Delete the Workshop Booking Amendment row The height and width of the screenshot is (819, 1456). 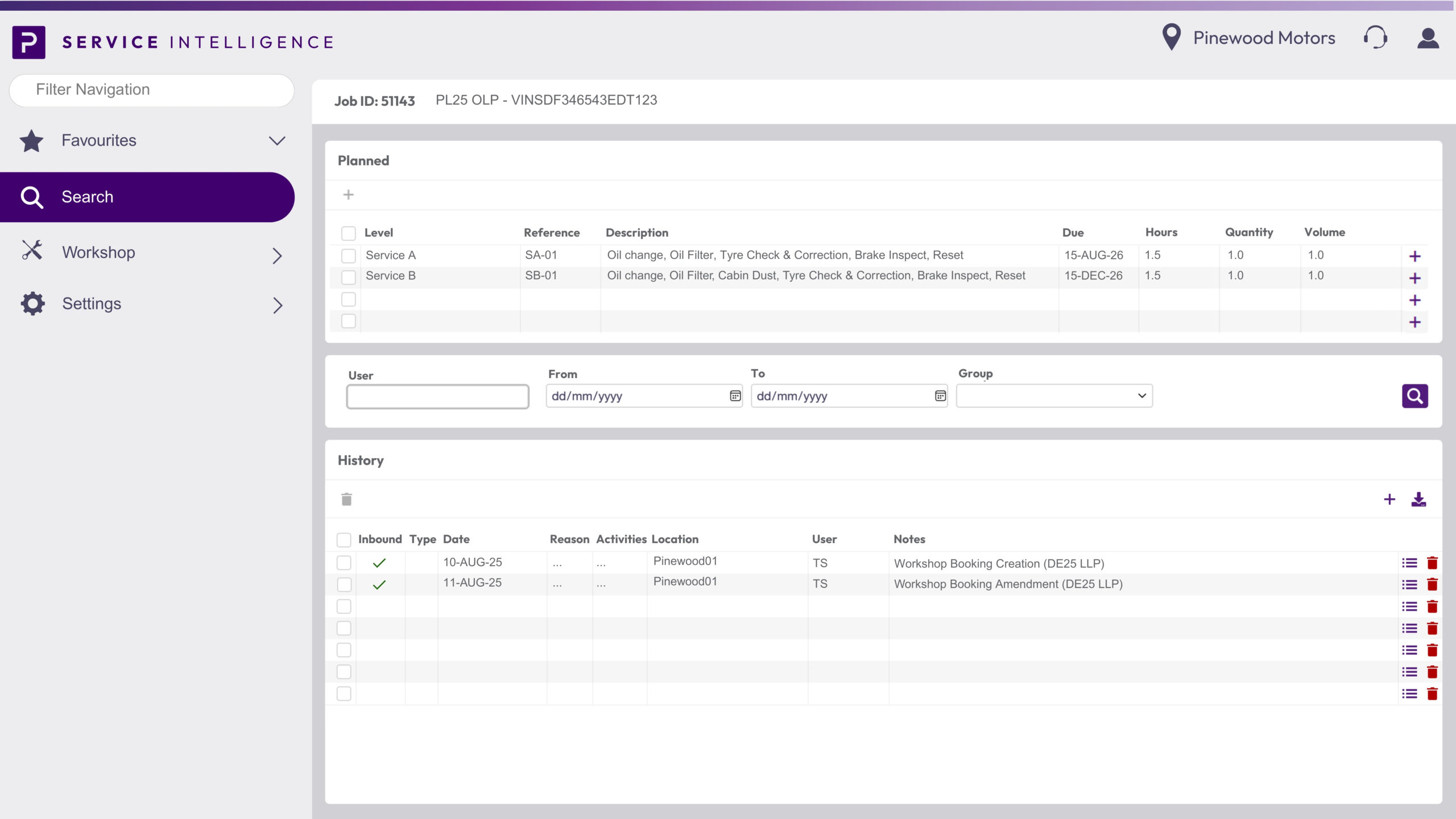[x=1433, y=584]
